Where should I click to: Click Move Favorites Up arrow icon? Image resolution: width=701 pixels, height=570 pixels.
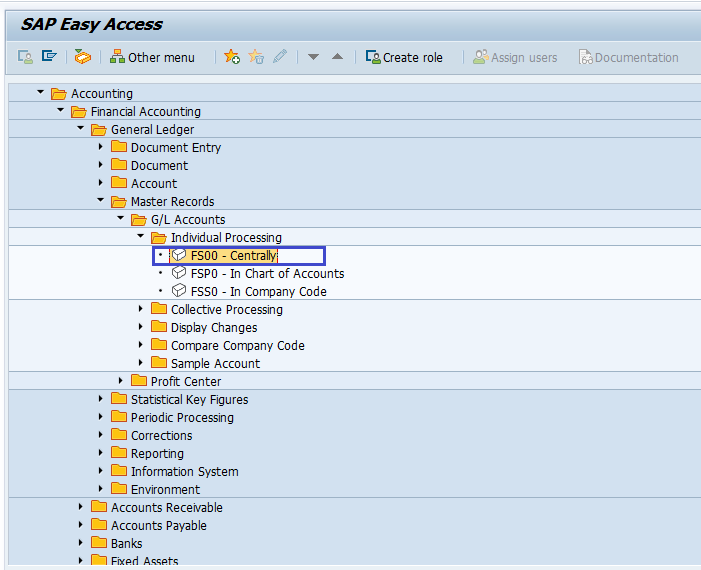tap(338, 56)
